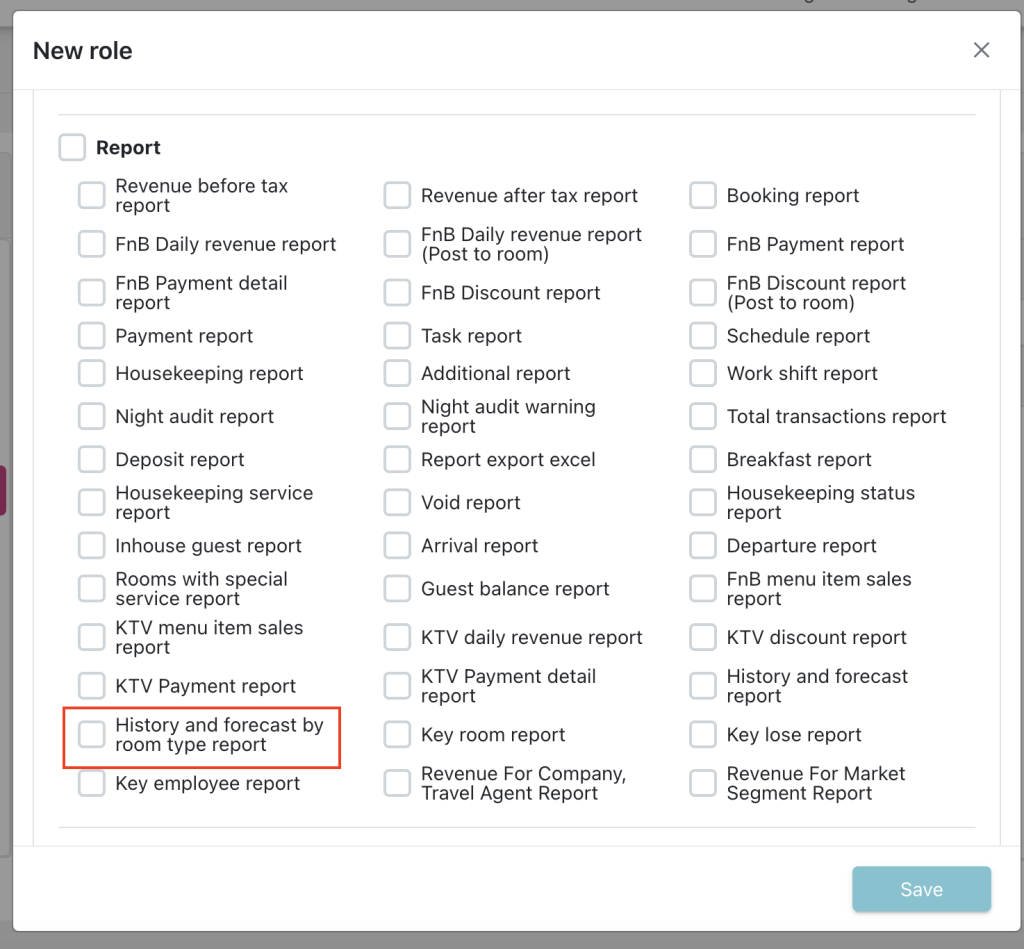Enable Revenue before tax report checkbox
Image resolution: width=1024 pixels, height=949 pixels.
click(92, 196)
